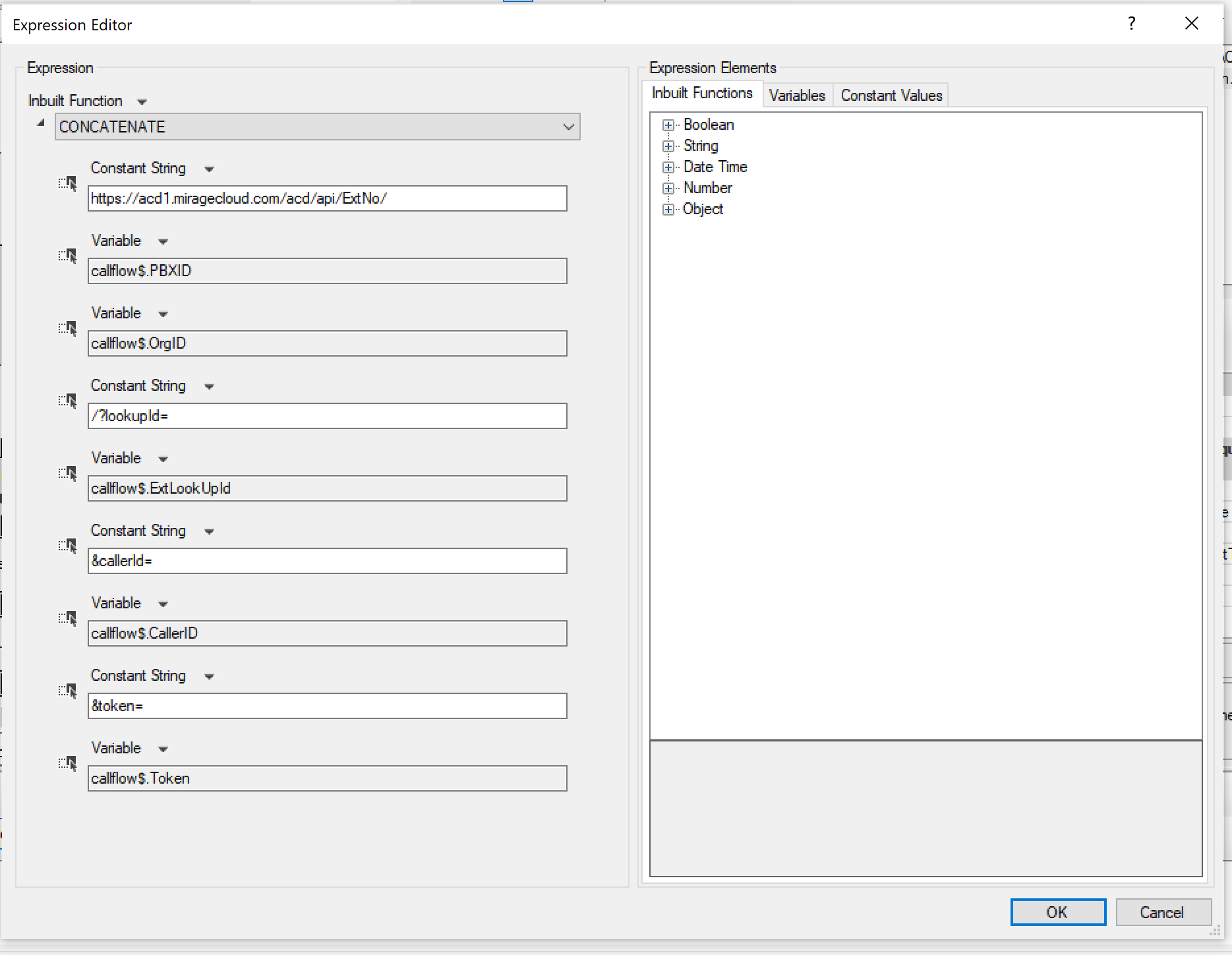Edit the https://acd1.miragecloud.com URL field

[x=327, y=198]
